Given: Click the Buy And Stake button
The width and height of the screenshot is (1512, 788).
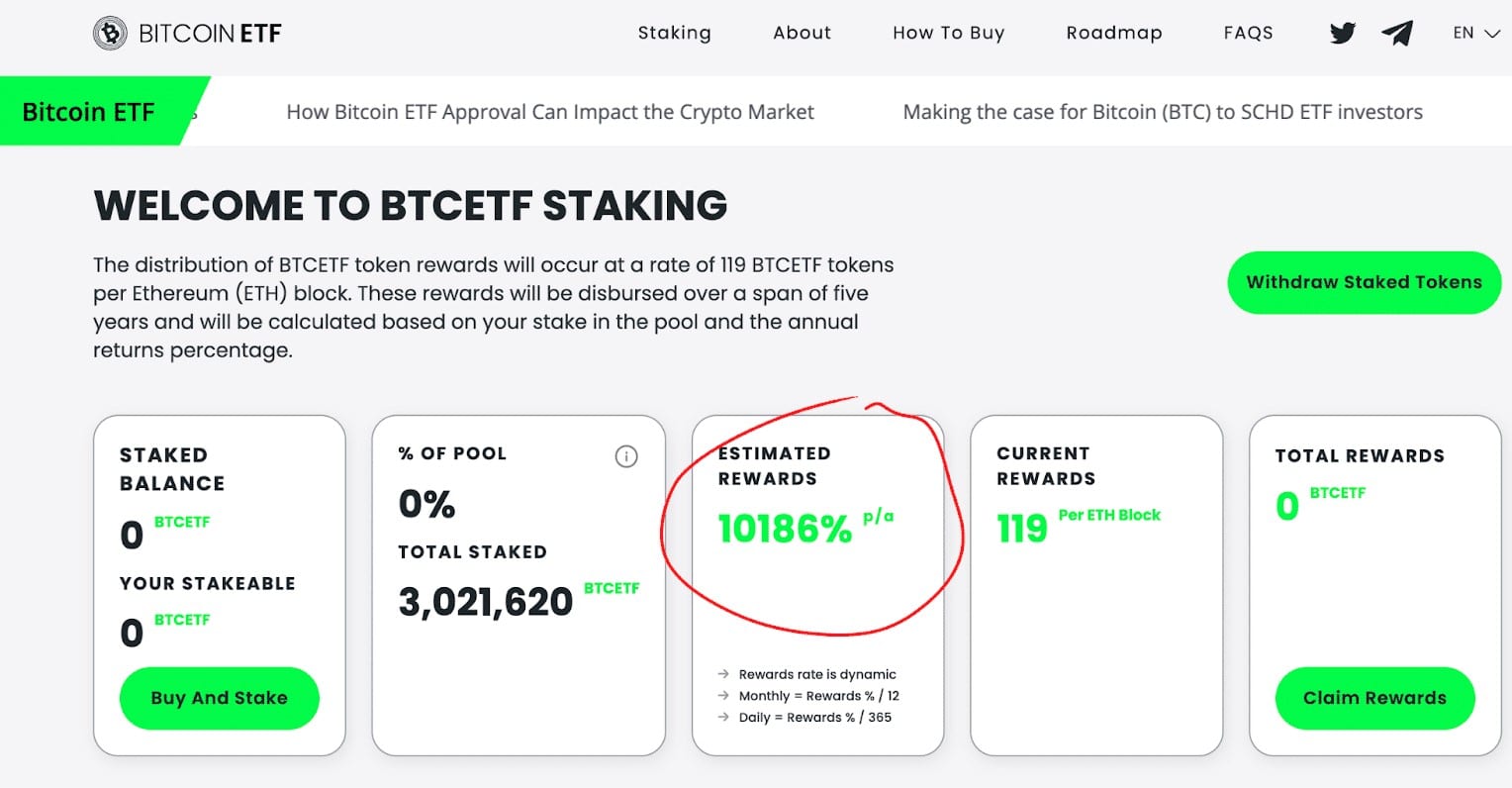Looking at the screenshot, I should pyautogui.click(x=219, y=698).
